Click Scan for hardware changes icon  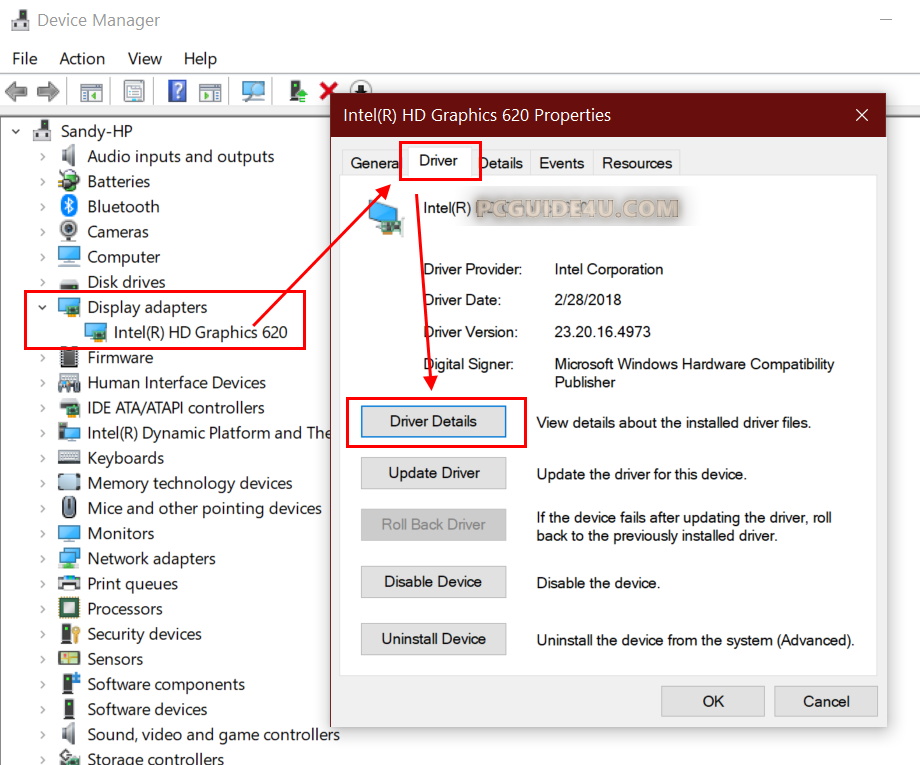pos(253,92)
